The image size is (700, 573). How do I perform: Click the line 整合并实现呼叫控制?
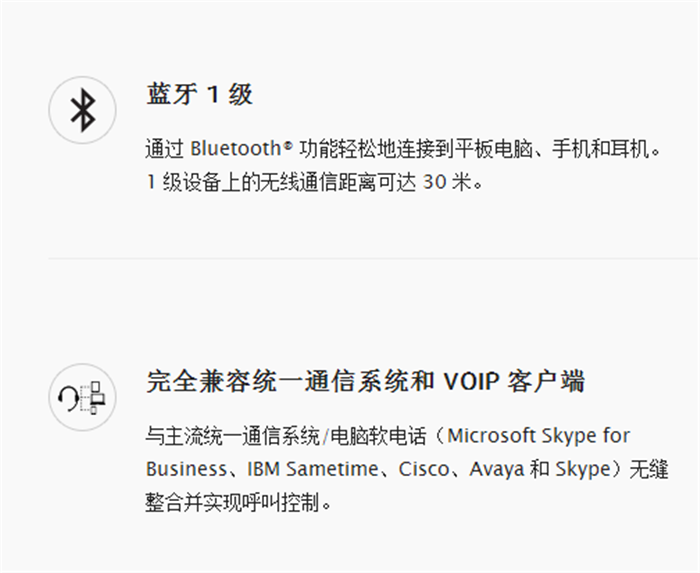tap(238, 503)
